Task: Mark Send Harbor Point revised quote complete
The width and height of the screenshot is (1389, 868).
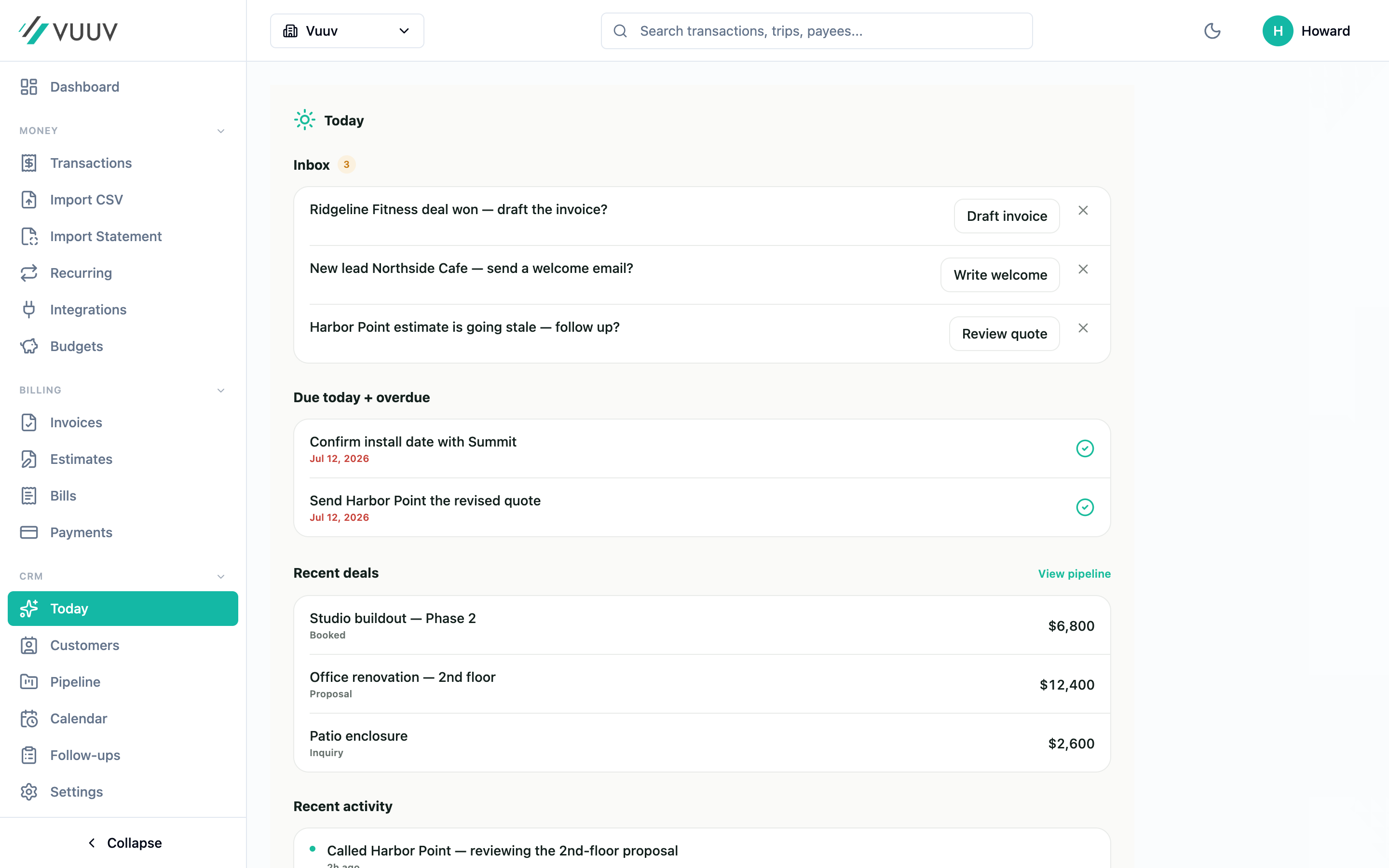Action: pos(1085,507)
